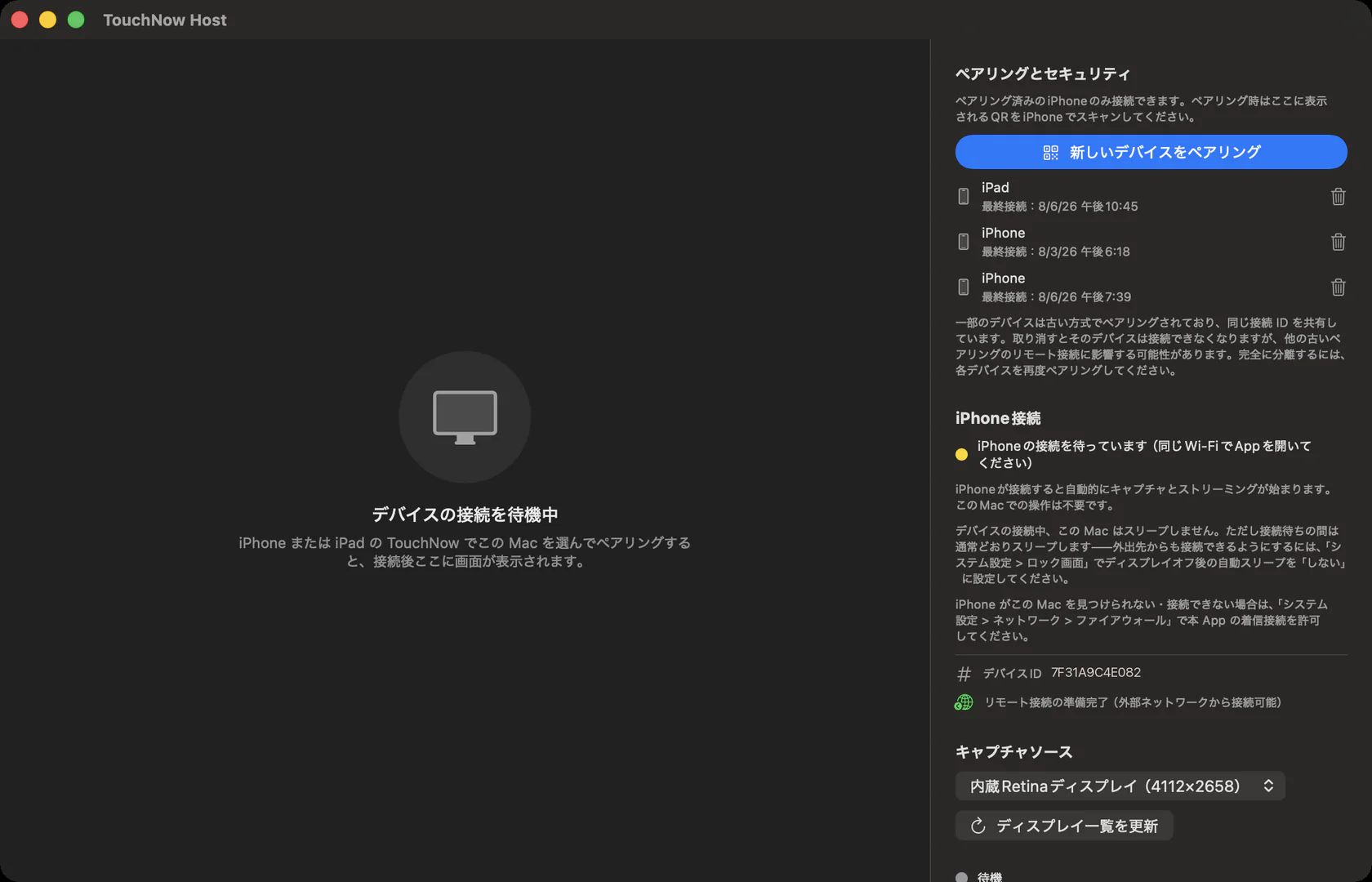The image size is (1372, 882).
Task: Click the refresh arrow icon on ディスプレイ一覧を更新
Action: 978,826
